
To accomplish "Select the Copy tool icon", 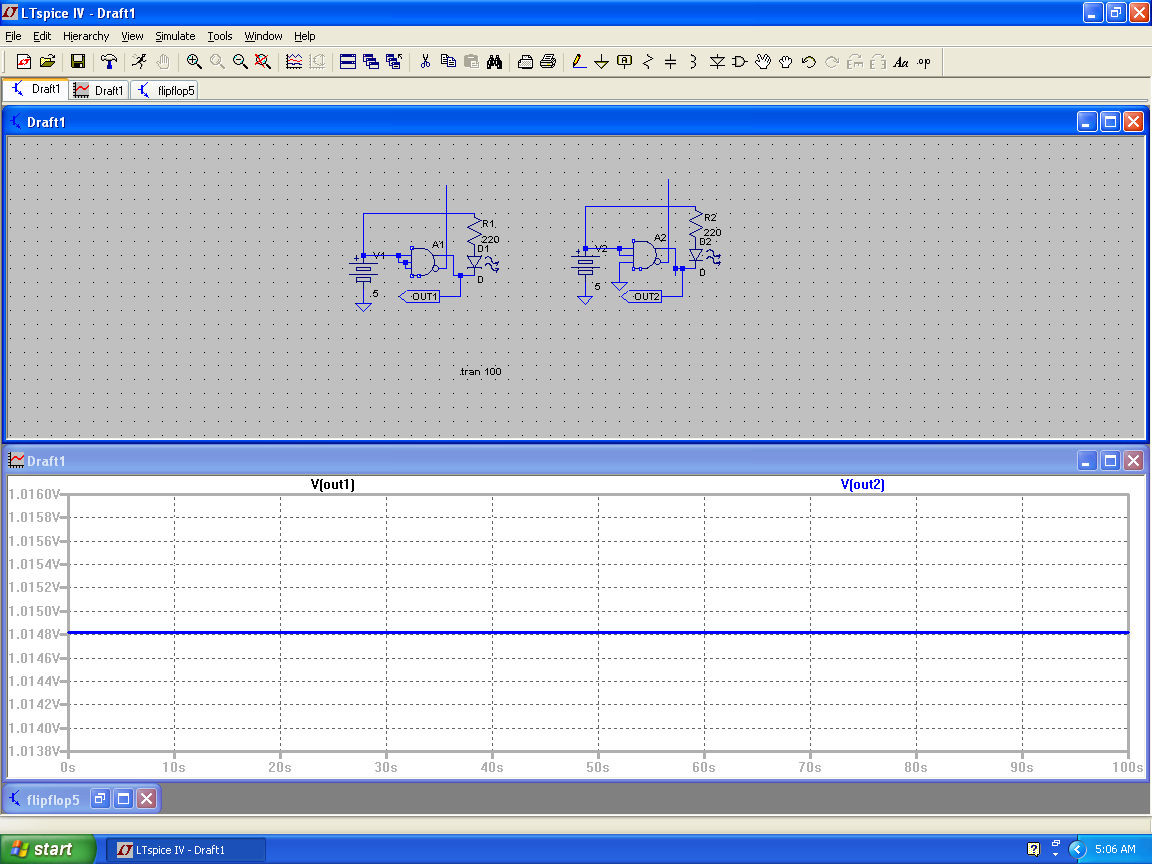I will tap(448, 62).
